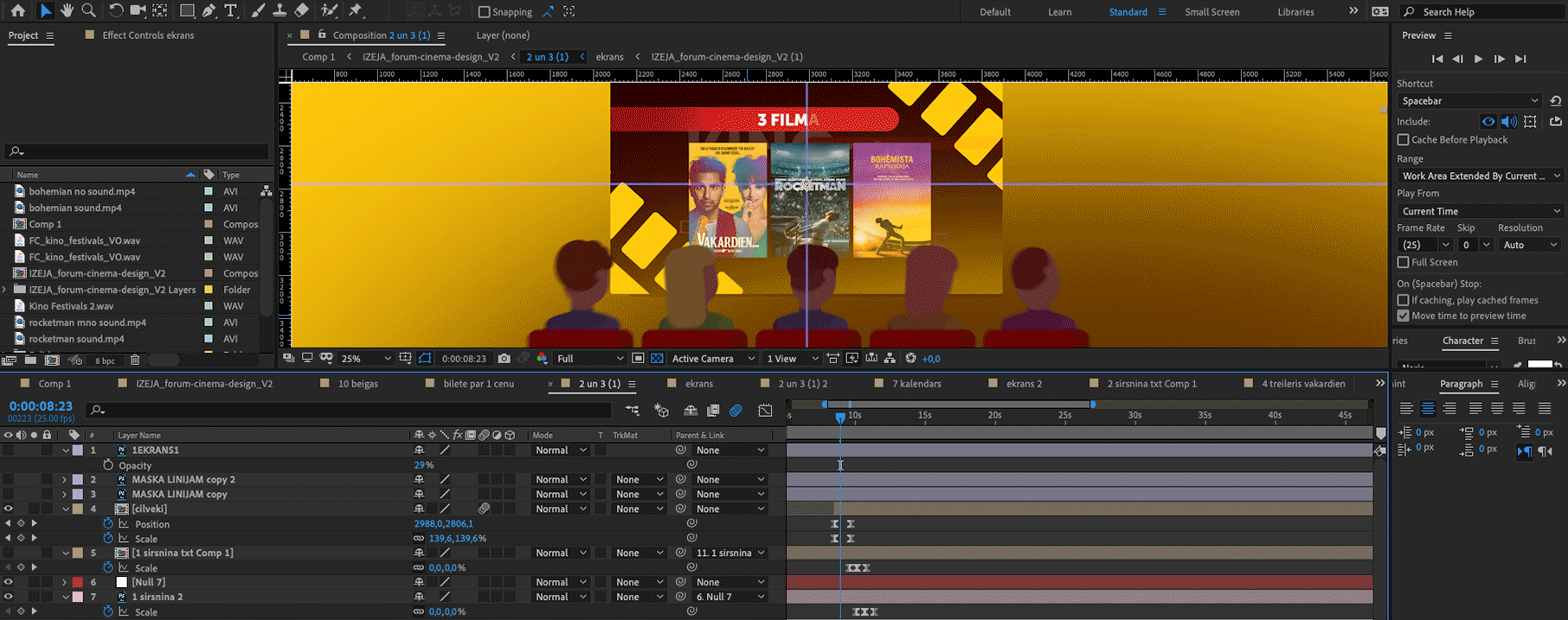This screenshot has height=620, width=1568.
Task: Toggle audio inclusion speaker in Preview panel
Action: (1509, 122)
